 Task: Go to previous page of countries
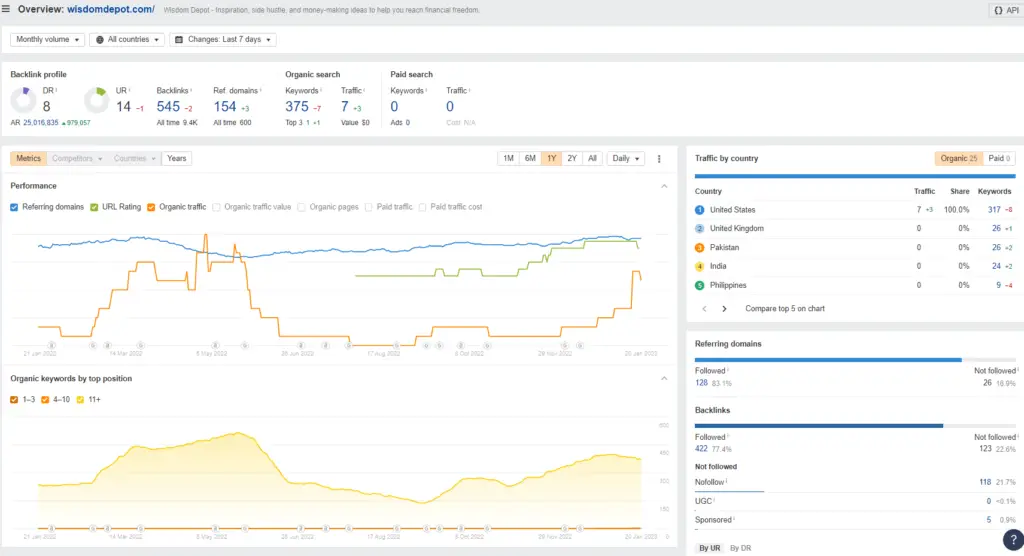coord(704,309)
